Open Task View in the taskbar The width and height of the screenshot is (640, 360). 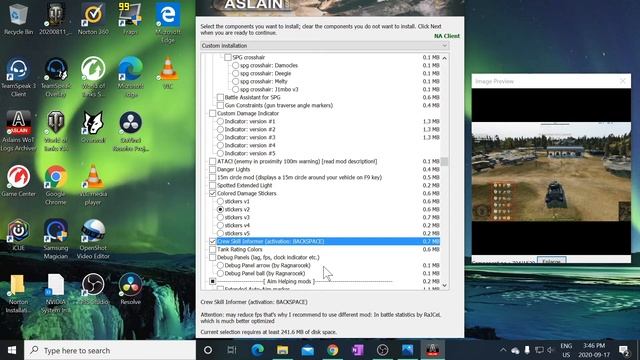232,350
